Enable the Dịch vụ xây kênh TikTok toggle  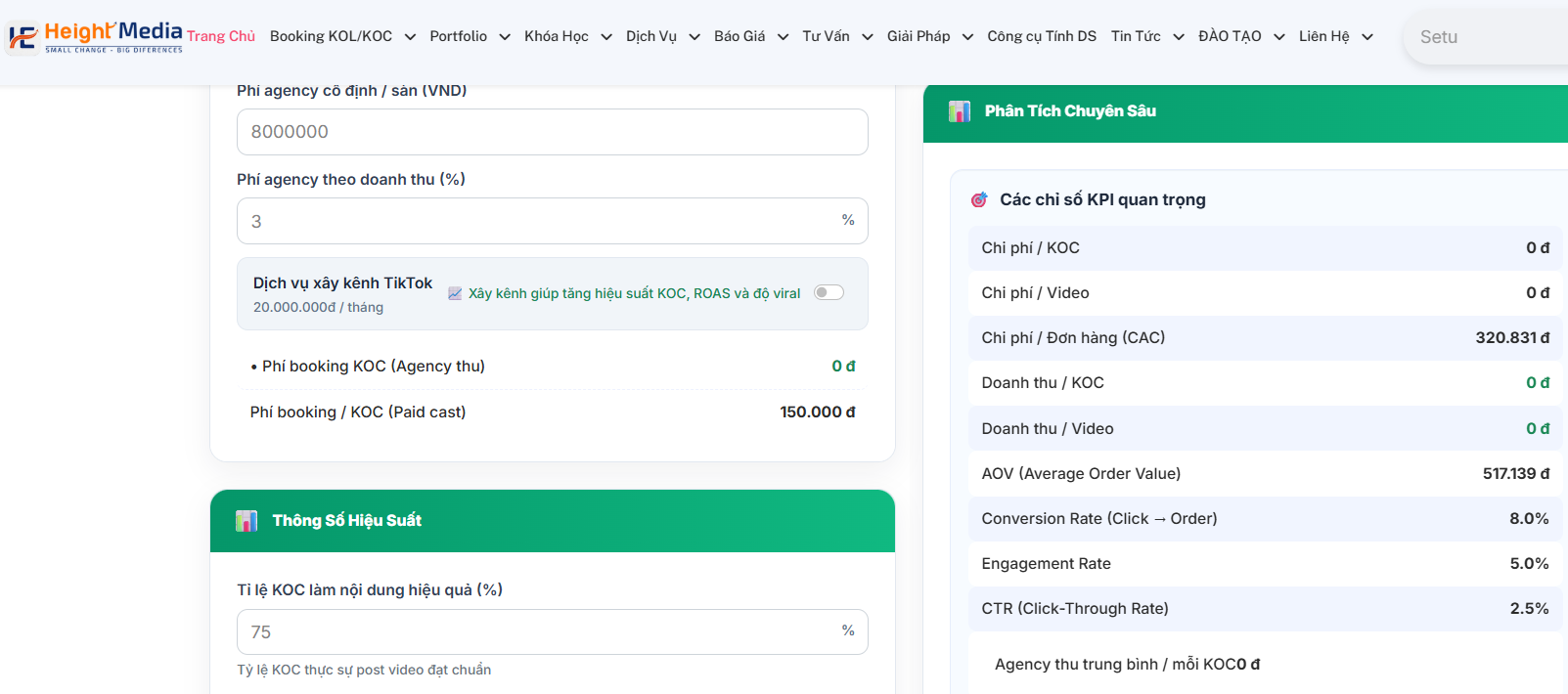pyautogui.click(x=828, y=292)
